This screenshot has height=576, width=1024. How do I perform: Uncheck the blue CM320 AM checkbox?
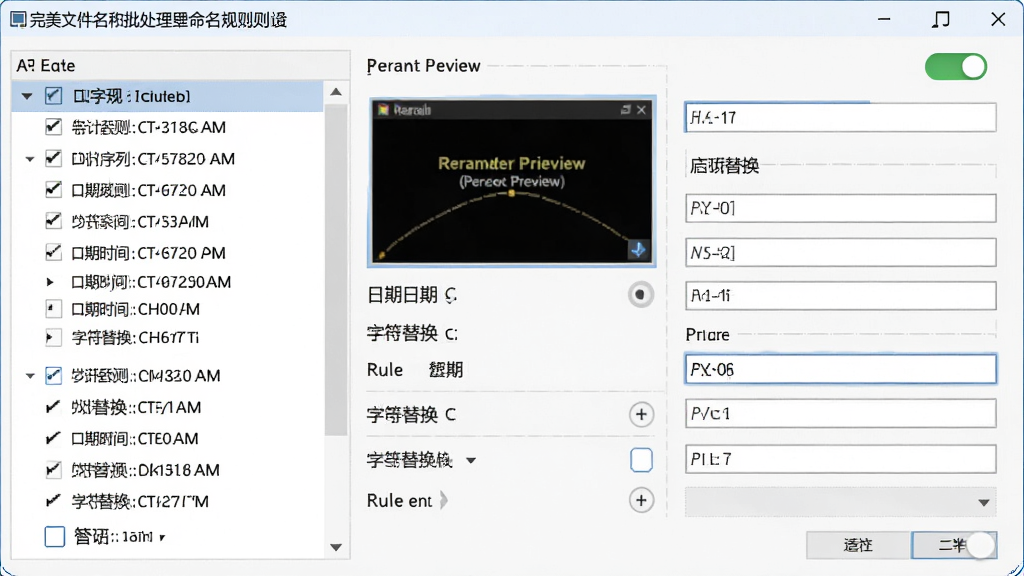[x=54, y=376]
